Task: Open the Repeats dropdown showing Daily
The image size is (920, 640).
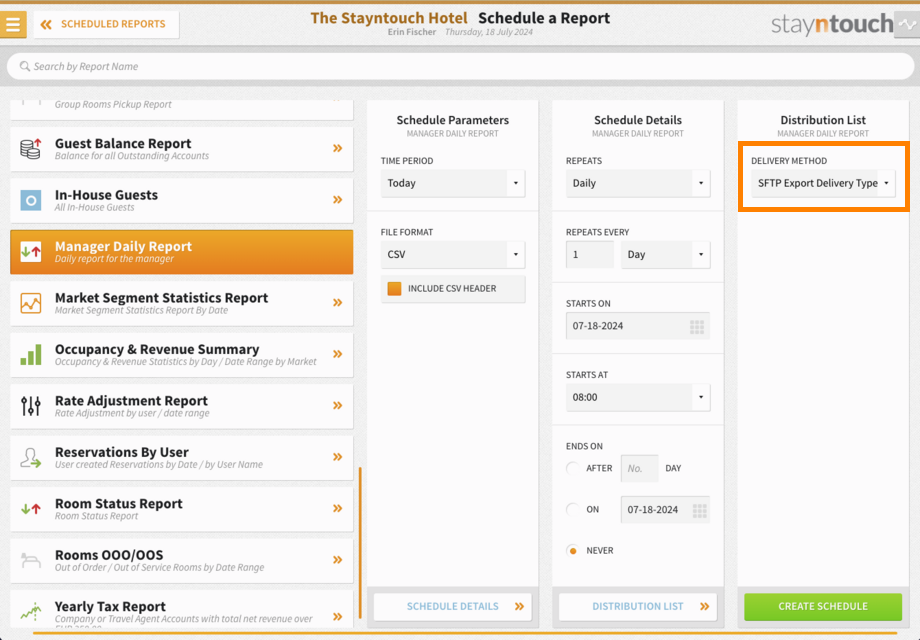Action: coord(638,183)
